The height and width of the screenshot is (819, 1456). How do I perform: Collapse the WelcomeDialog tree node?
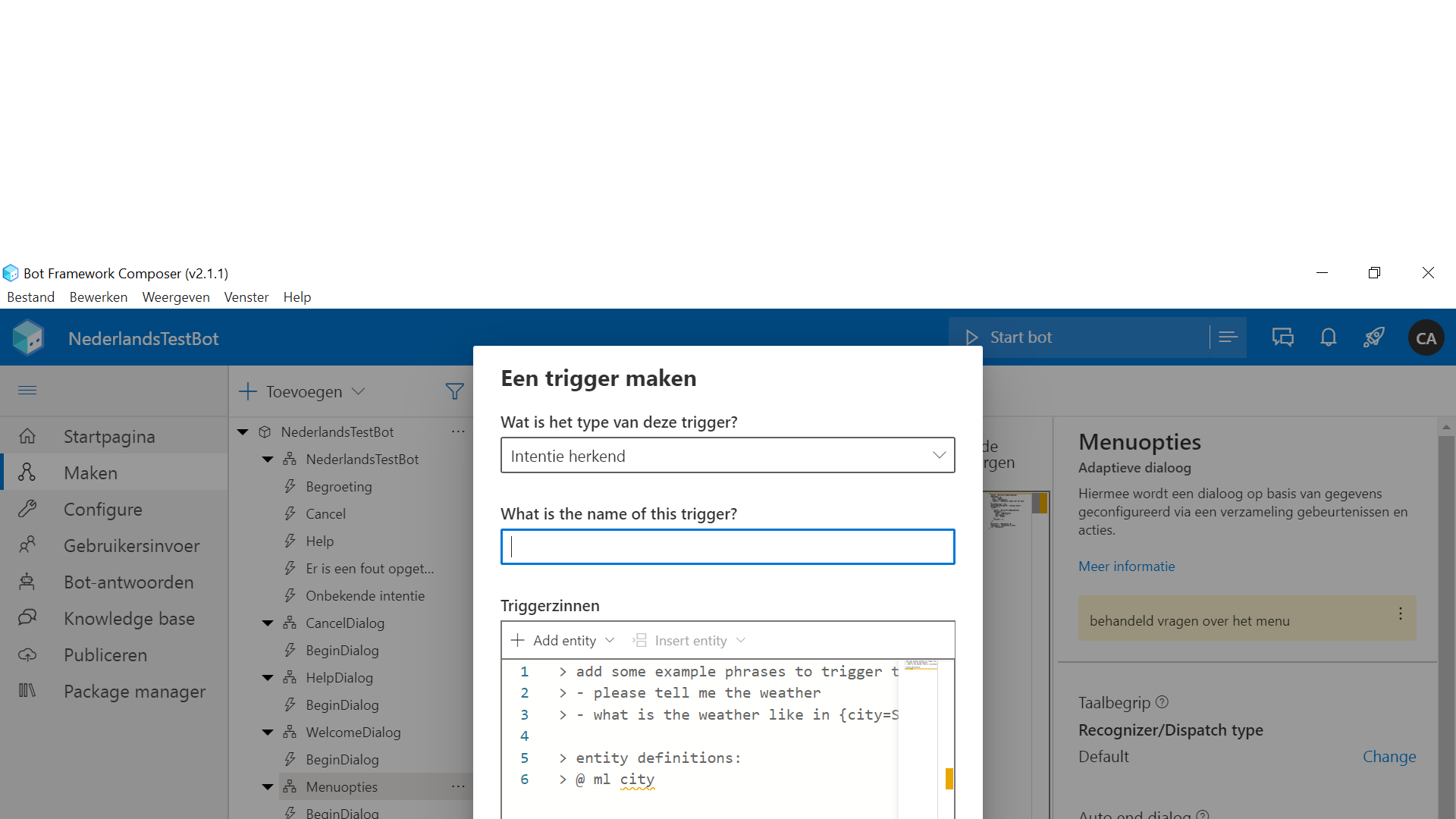pos(268,733)
